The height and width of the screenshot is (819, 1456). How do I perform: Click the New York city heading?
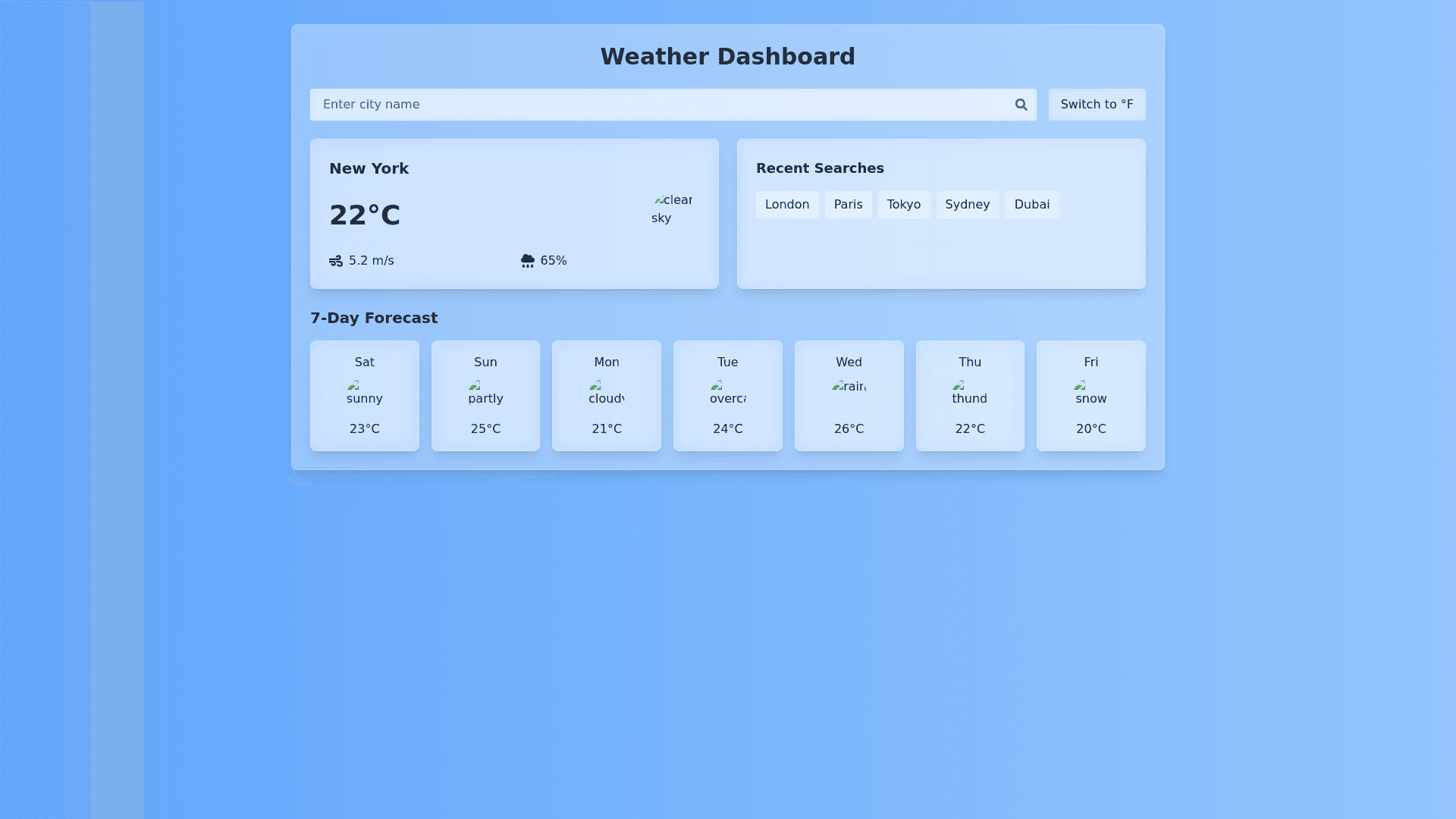click(x=369, y=169)
